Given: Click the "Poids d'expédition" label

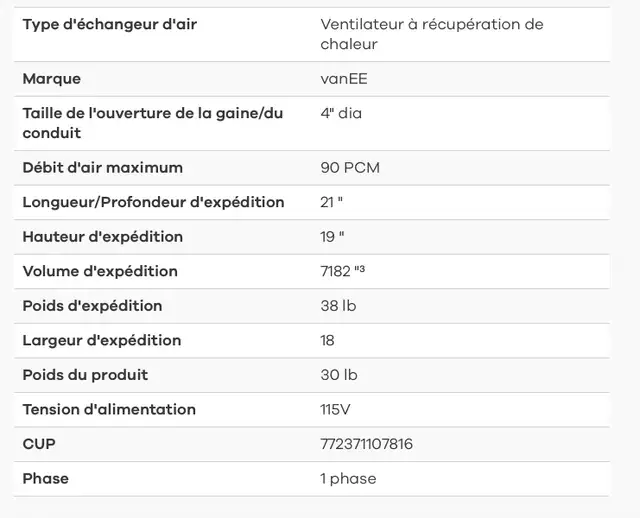Looking at the screenshot, I should coord(92,306).
